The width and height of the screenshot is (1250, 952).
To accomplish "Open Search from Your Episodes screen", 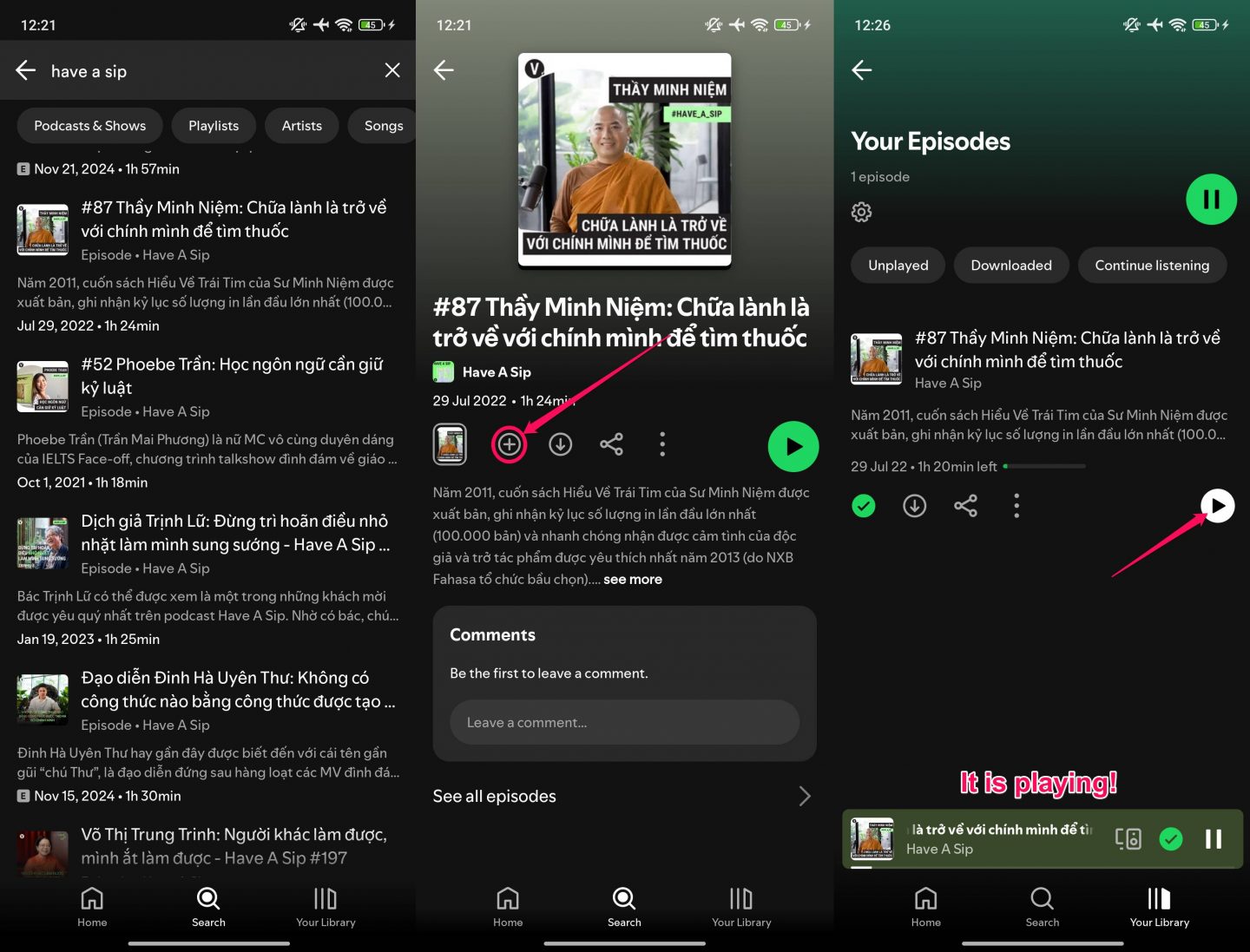I will click(x=1043, y=907).
